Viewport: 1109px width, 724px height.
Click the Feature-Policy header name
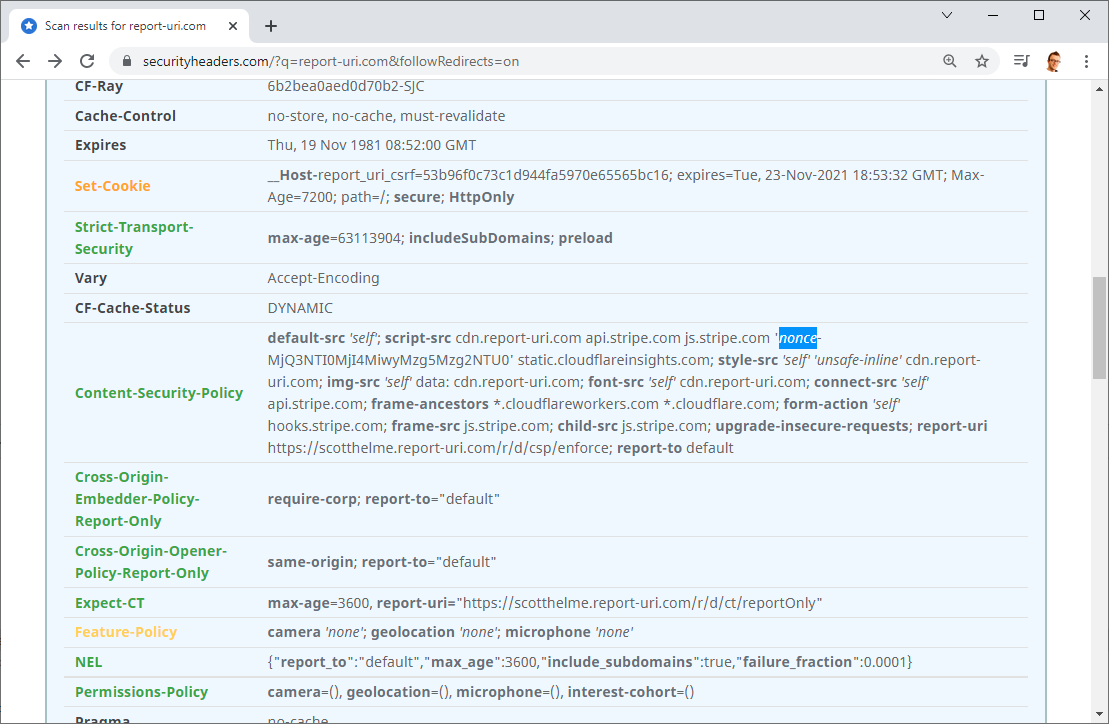[126, 632]
